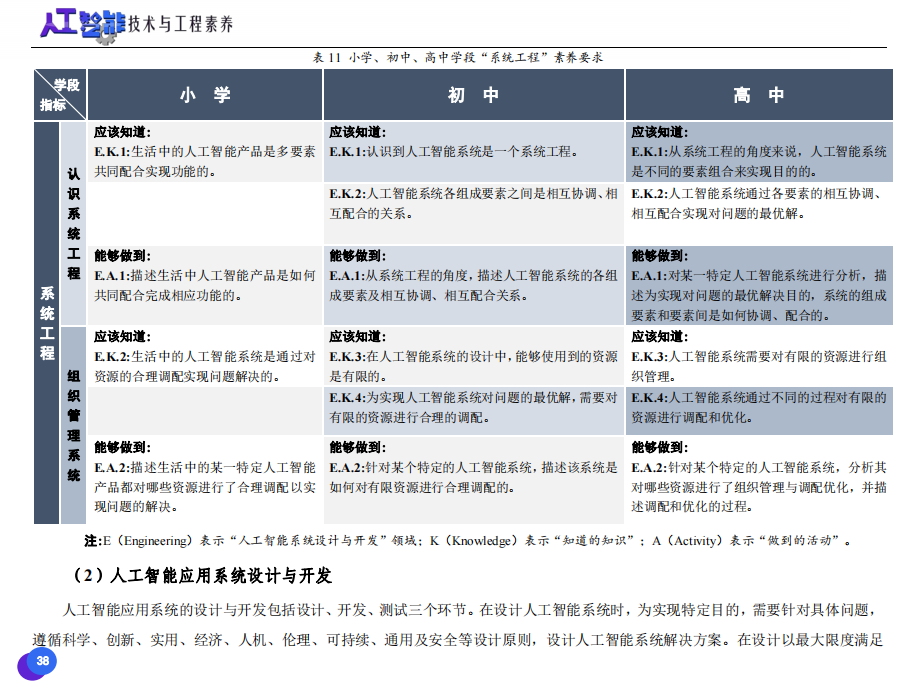The width and height of the screenshot is (904, 697).
Task: Click the 高中 E.K.4 cell about 调配和优化
Action: click(758, 407)
